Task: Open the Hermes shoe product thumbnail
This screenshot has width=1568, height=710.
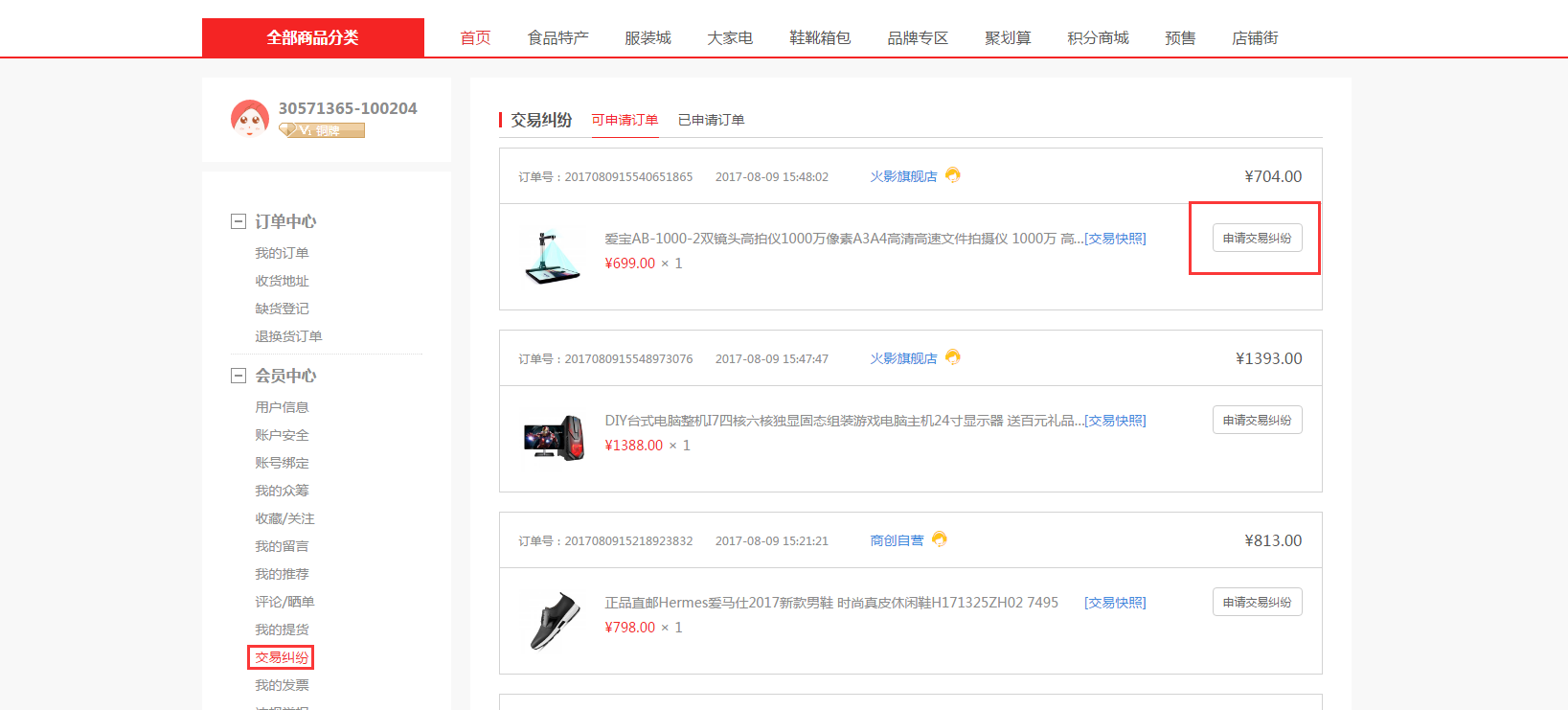Action: (x=554, y=620)
